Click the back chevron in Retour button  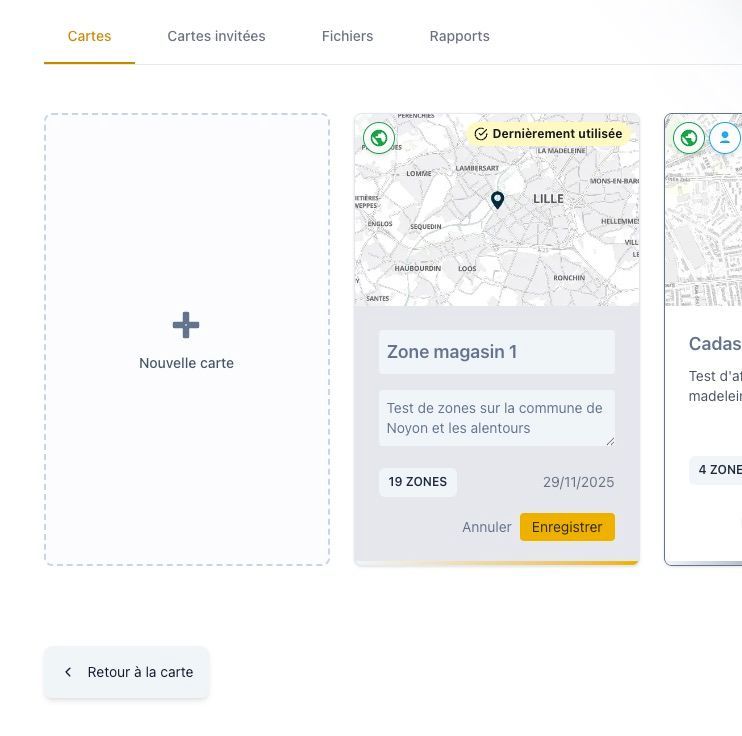(x=68, y=672)
